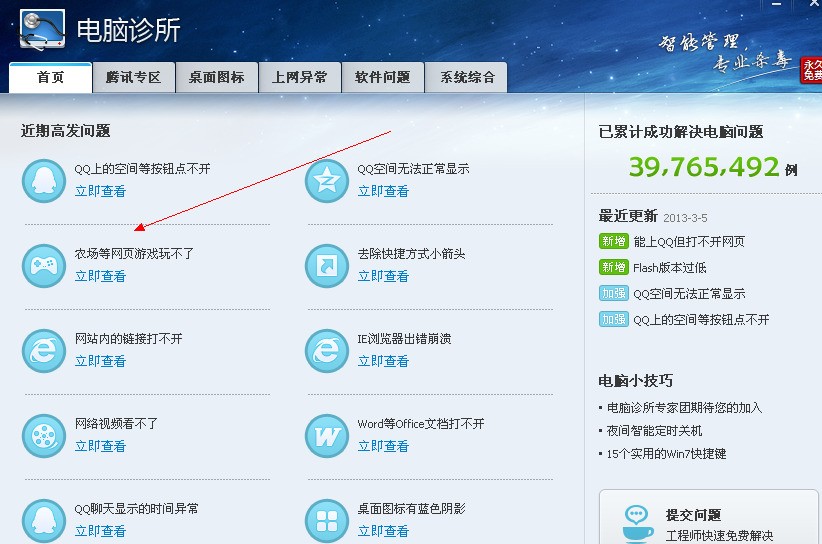Click the Qzone star icon for QQ空间无法正常显示
The height and width of the screenshot is (544, 822).
tap(327, 181)
